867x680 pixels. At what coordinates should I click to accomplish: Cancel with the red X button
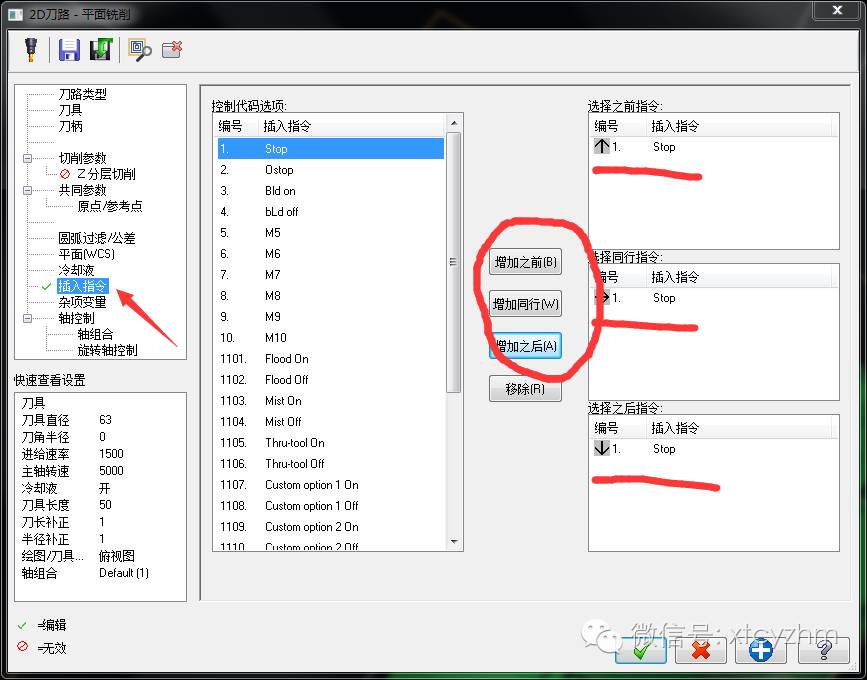click(701, 650)
